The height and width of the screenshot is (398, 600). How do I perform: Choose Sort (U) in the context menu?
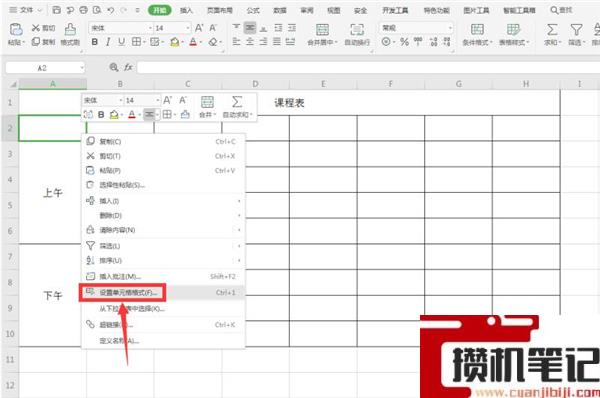pyautogui.click(x=163, y=261)
